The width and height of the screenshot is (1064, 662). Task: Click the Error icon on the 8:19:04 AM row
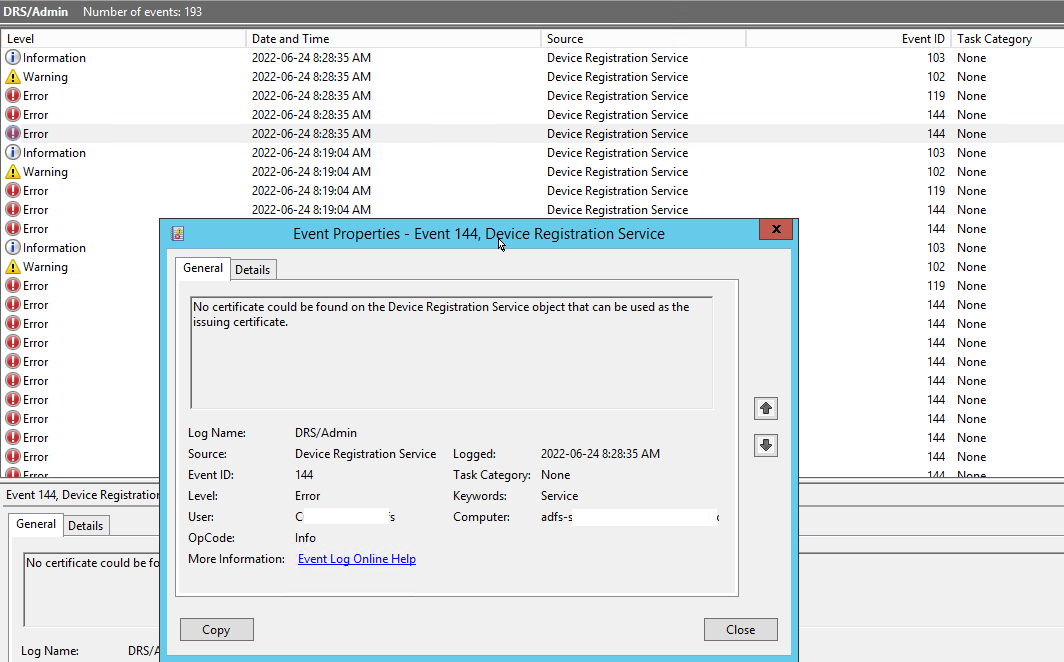pyautogui.click(x=11, y=190)
